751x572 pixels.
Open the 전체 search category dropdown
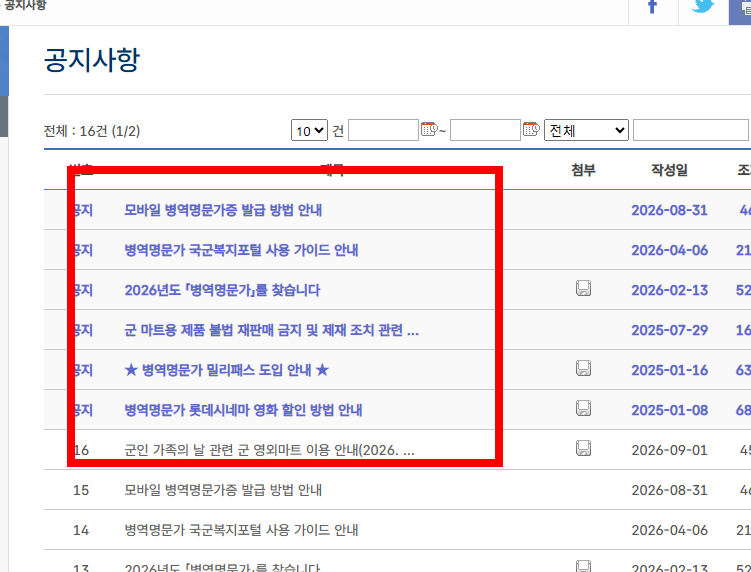586,130
